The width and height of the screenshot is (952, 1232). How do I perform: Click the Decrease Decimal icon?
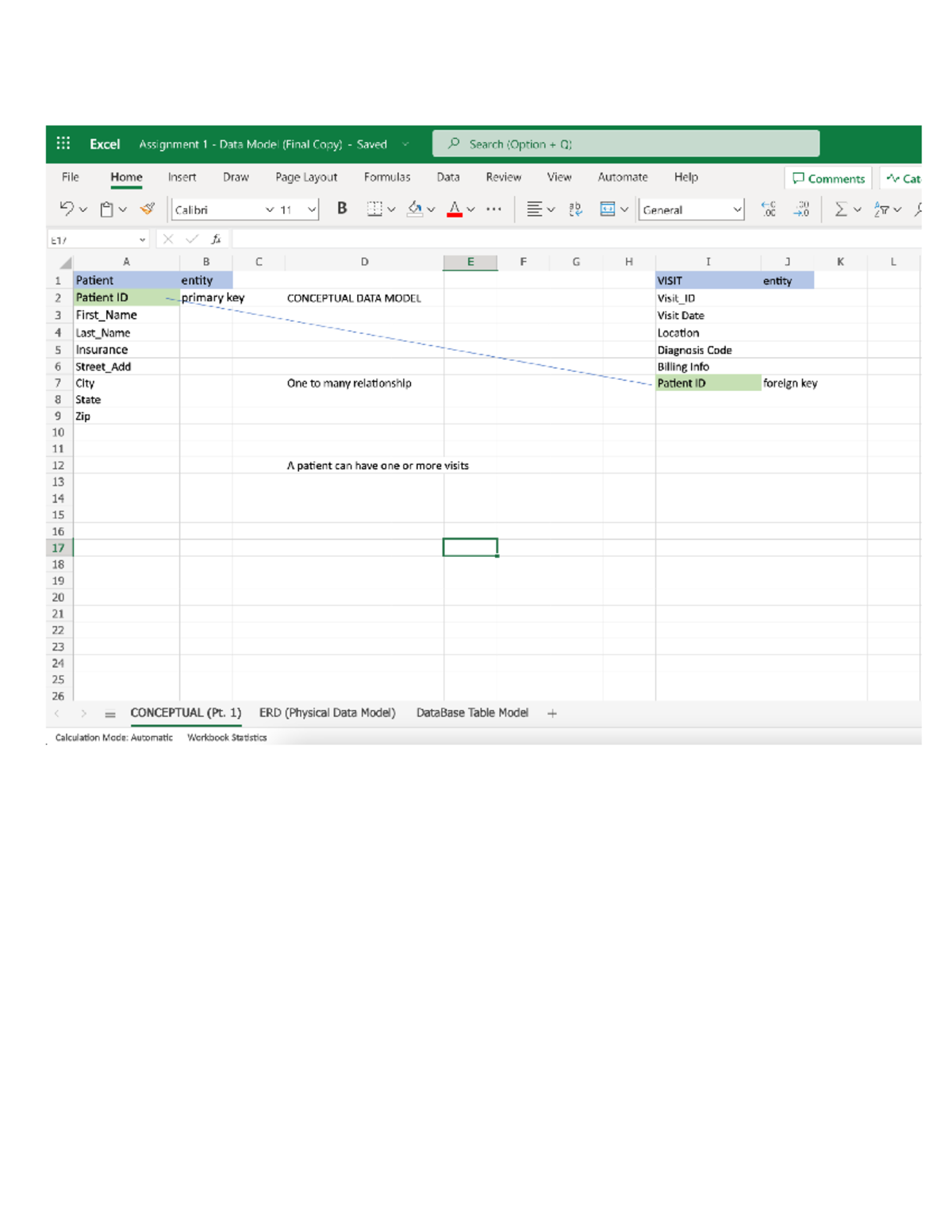801,209
